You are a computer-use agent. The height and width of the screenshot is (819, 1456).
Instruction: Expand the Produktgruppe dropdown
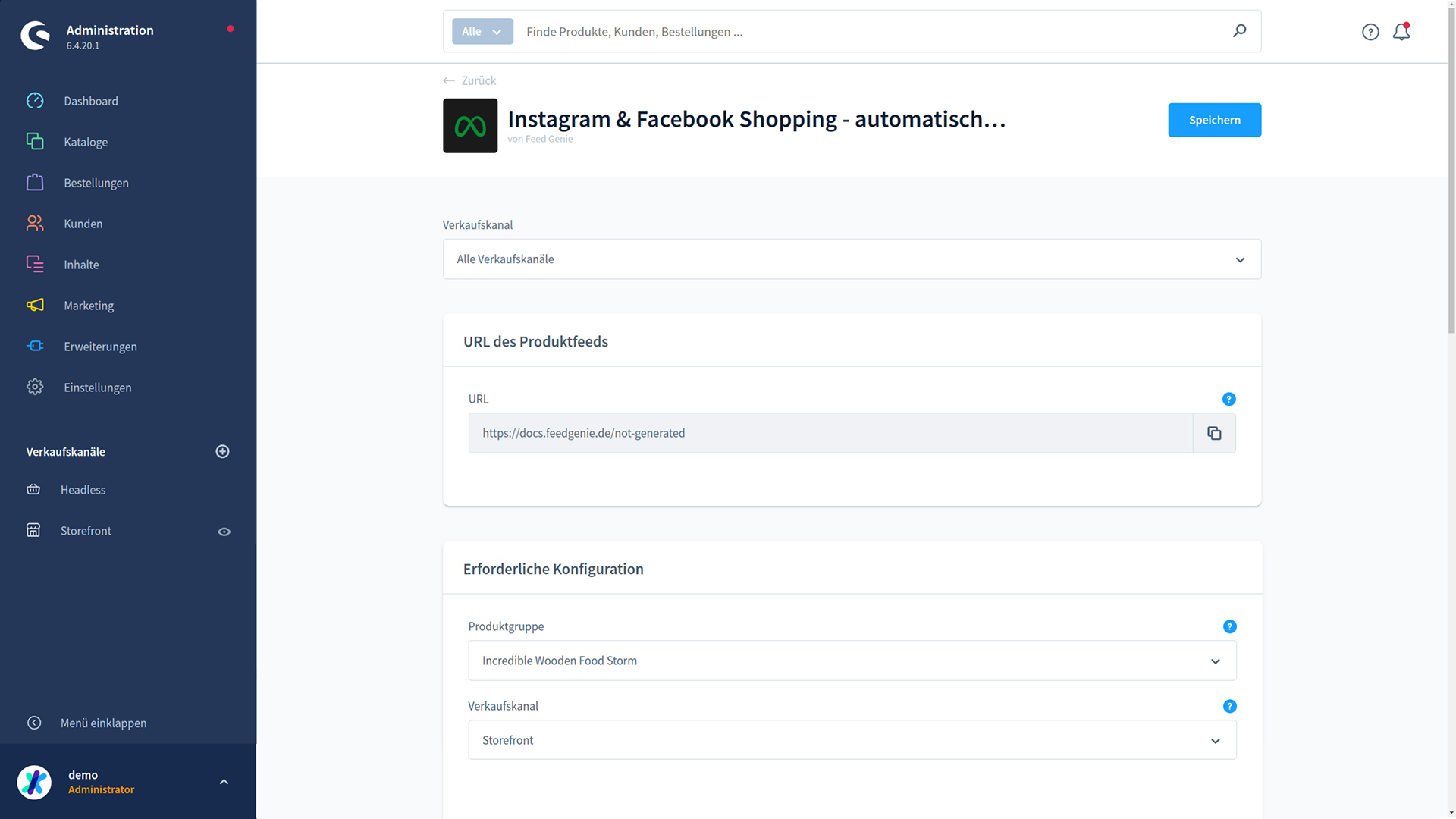coord(852,661)
